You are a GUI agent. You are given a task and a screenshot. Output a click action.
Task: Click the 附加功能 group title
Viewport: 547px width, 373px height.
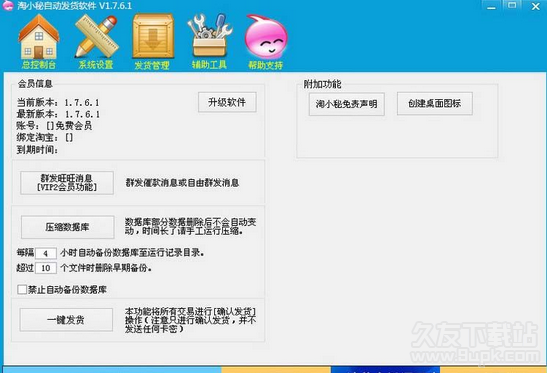point(322,84)
